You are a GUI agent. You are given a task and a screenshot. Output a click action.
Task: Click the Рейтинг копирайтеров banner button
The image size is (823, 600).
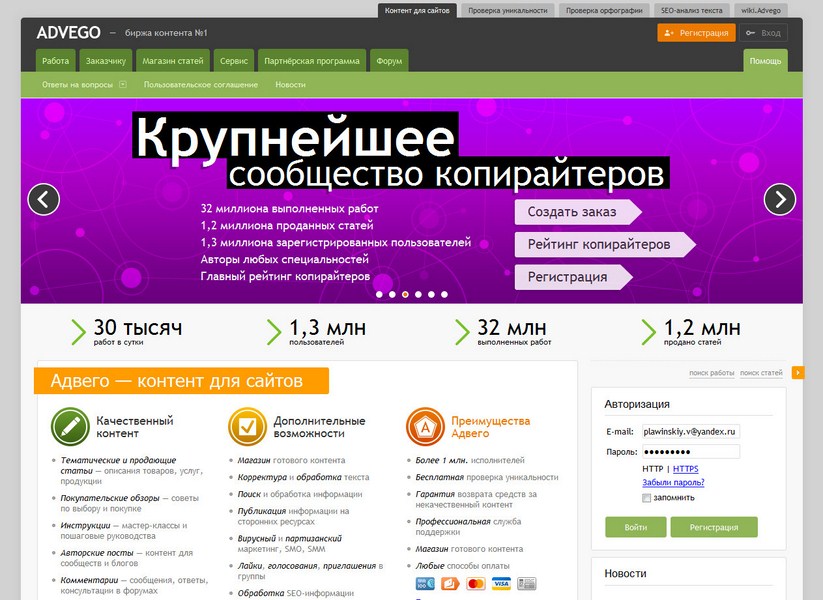point(605,245)
